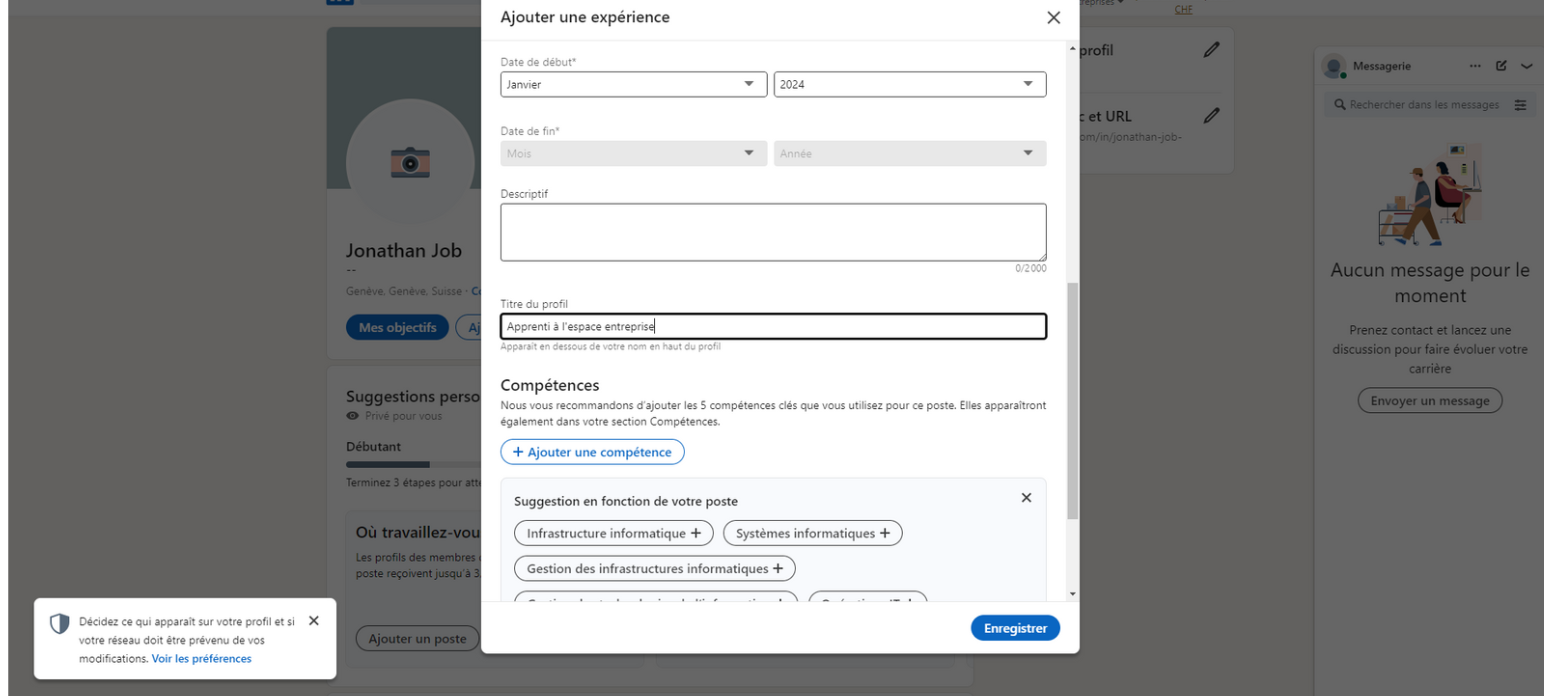Click the Enregistrer button
This screenshot has height=696, width=1544.
[1015, 628]
